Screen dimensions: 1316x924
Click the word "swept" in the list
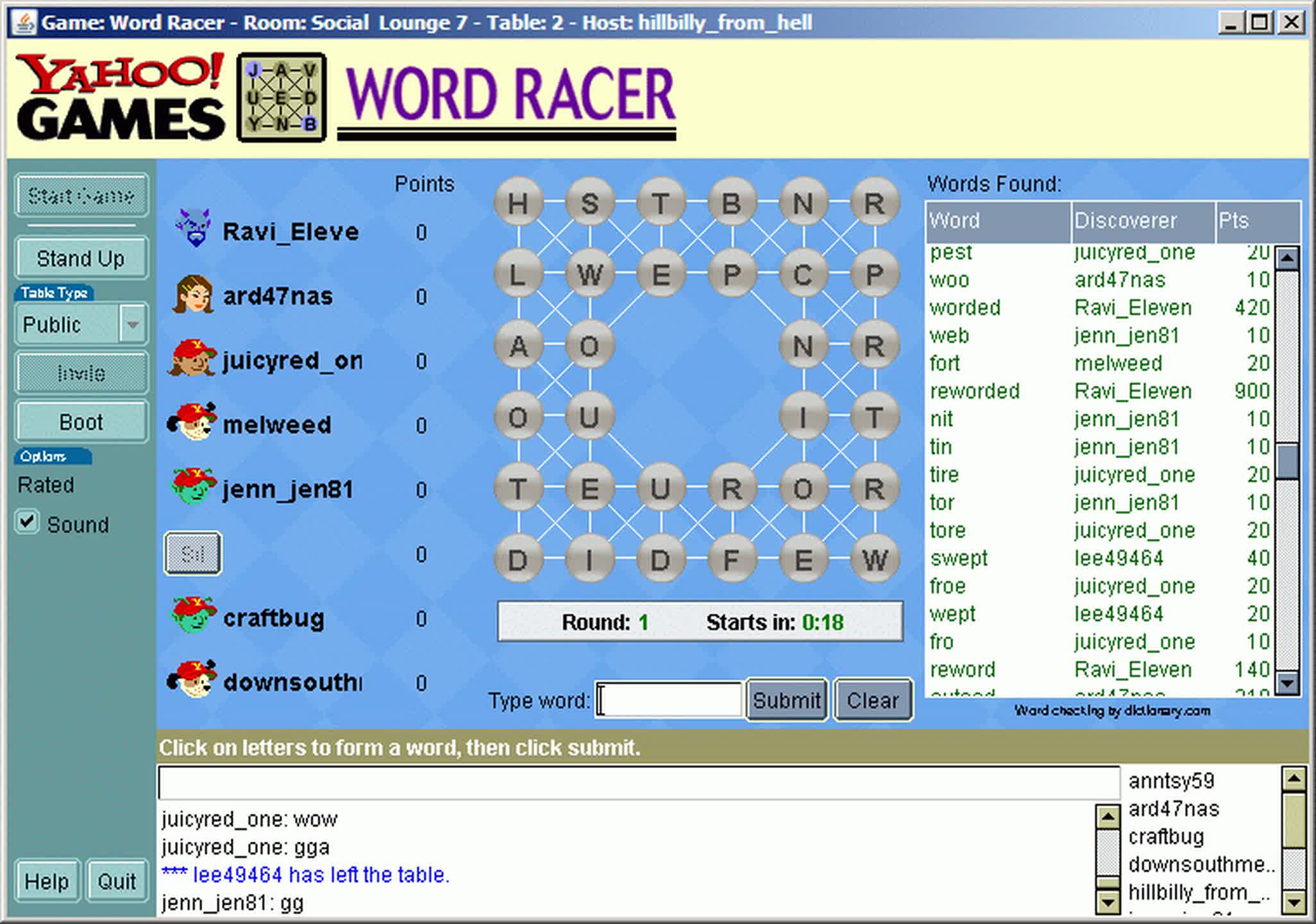point(959,558)
